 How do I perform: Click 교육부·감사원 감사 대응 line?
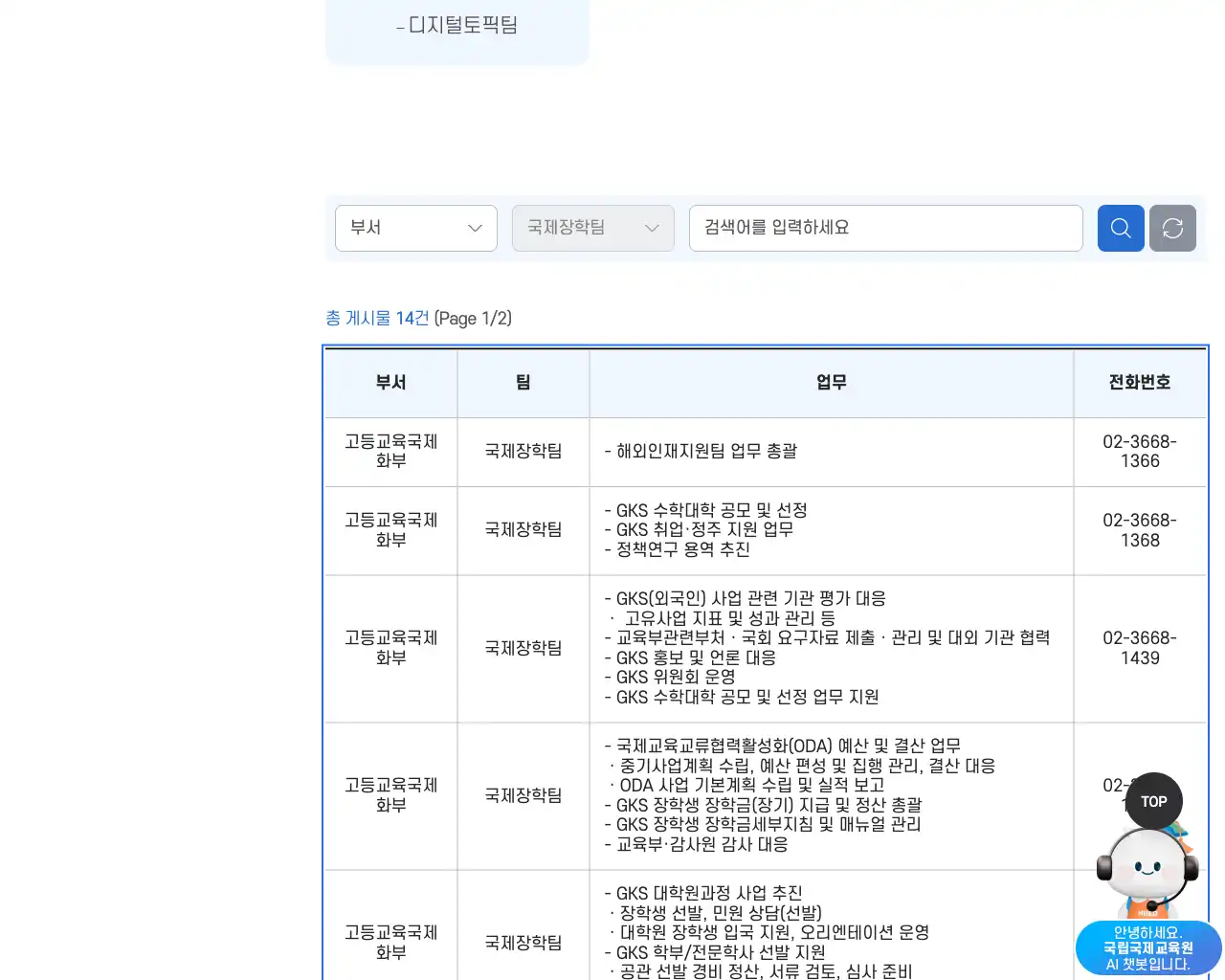click(x=696, y=844)
